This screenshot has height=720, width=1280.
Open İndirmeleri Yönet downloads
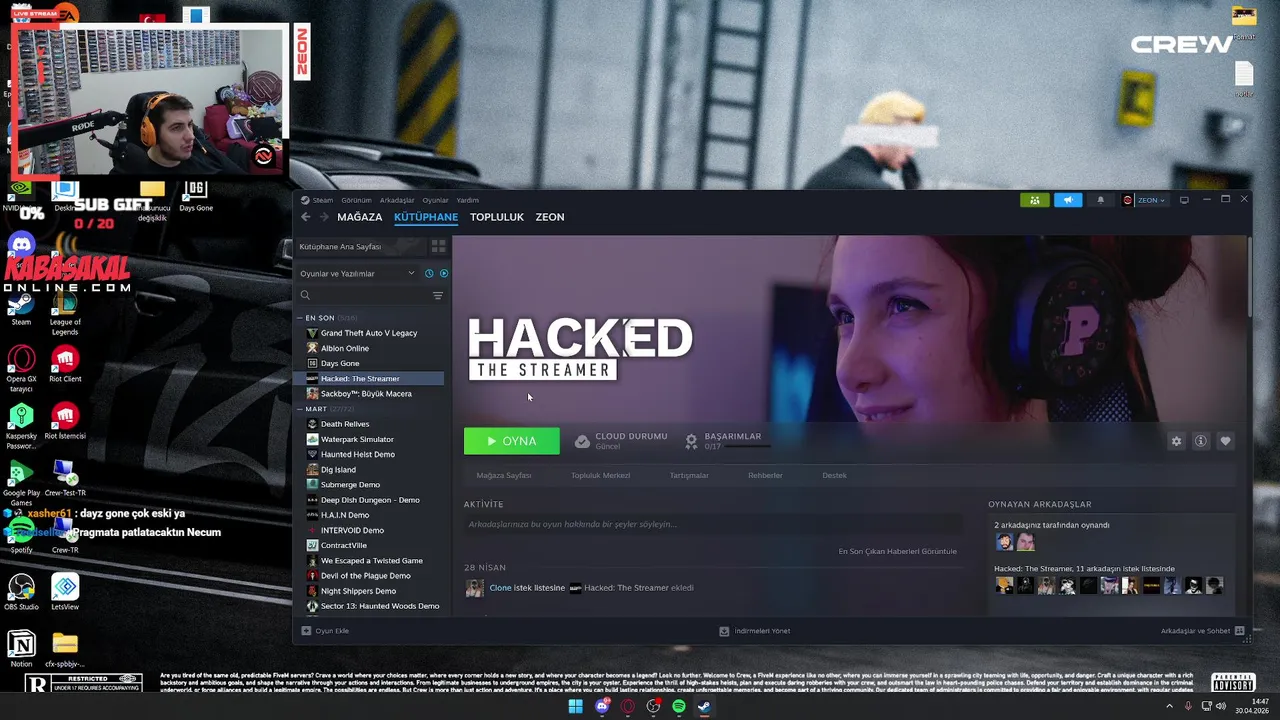click(x=755, y=631)
